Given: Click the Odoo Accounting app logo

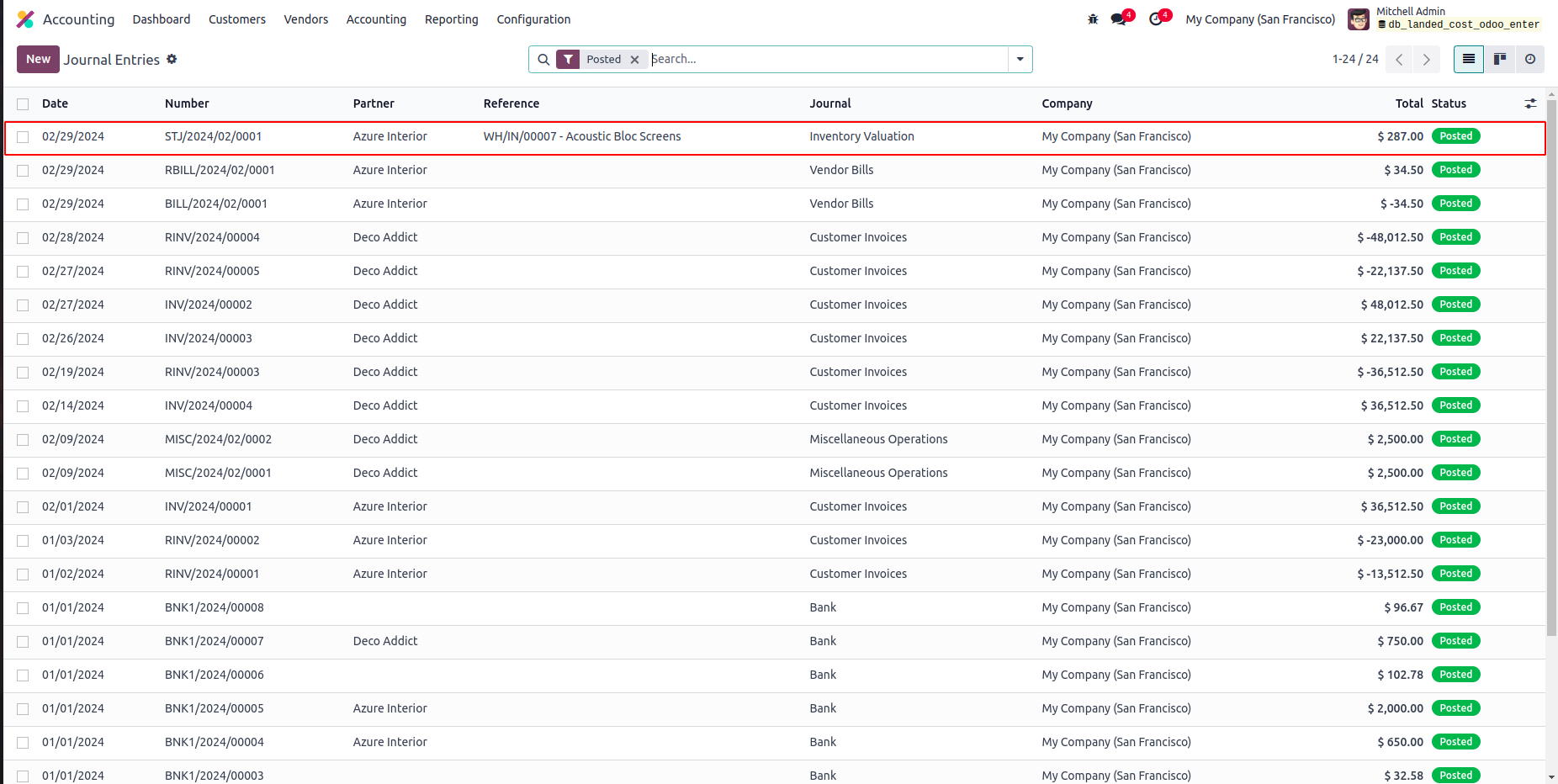Looking at the screenshot, I should [x=25, y=19].
